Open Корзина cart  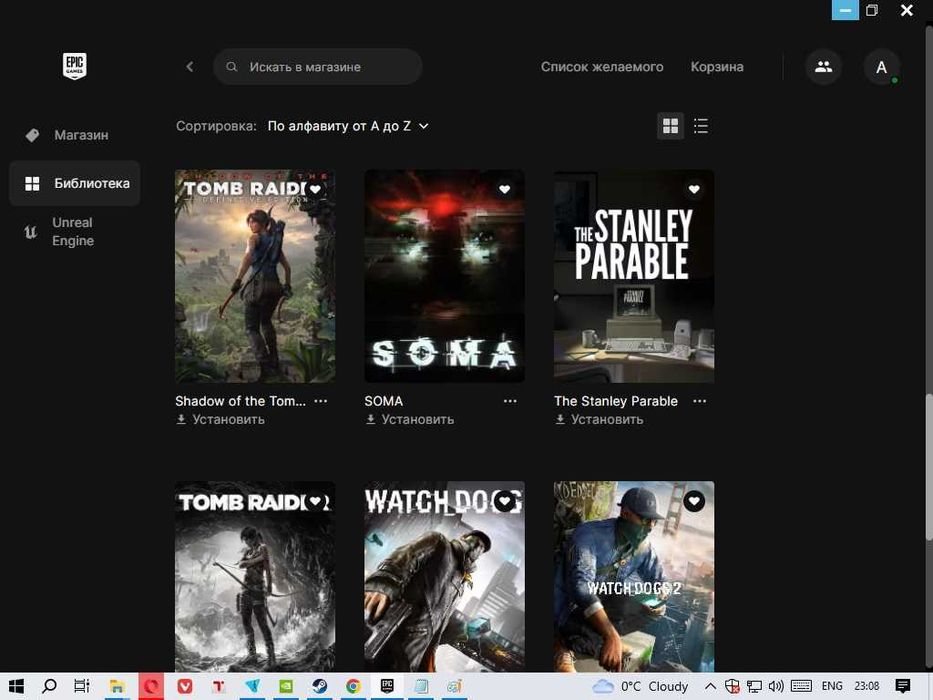tap(716, 67)
